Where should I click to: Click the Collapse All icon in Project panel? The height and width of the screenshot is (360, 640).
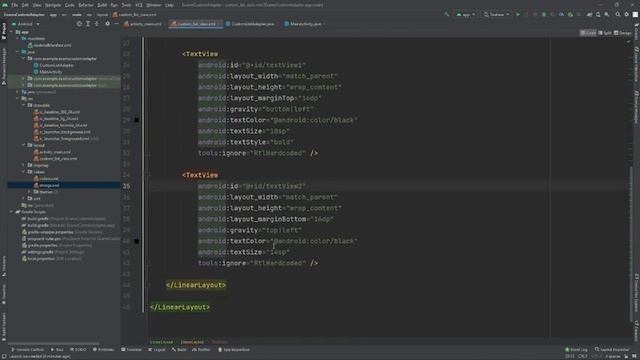point(97,24)
